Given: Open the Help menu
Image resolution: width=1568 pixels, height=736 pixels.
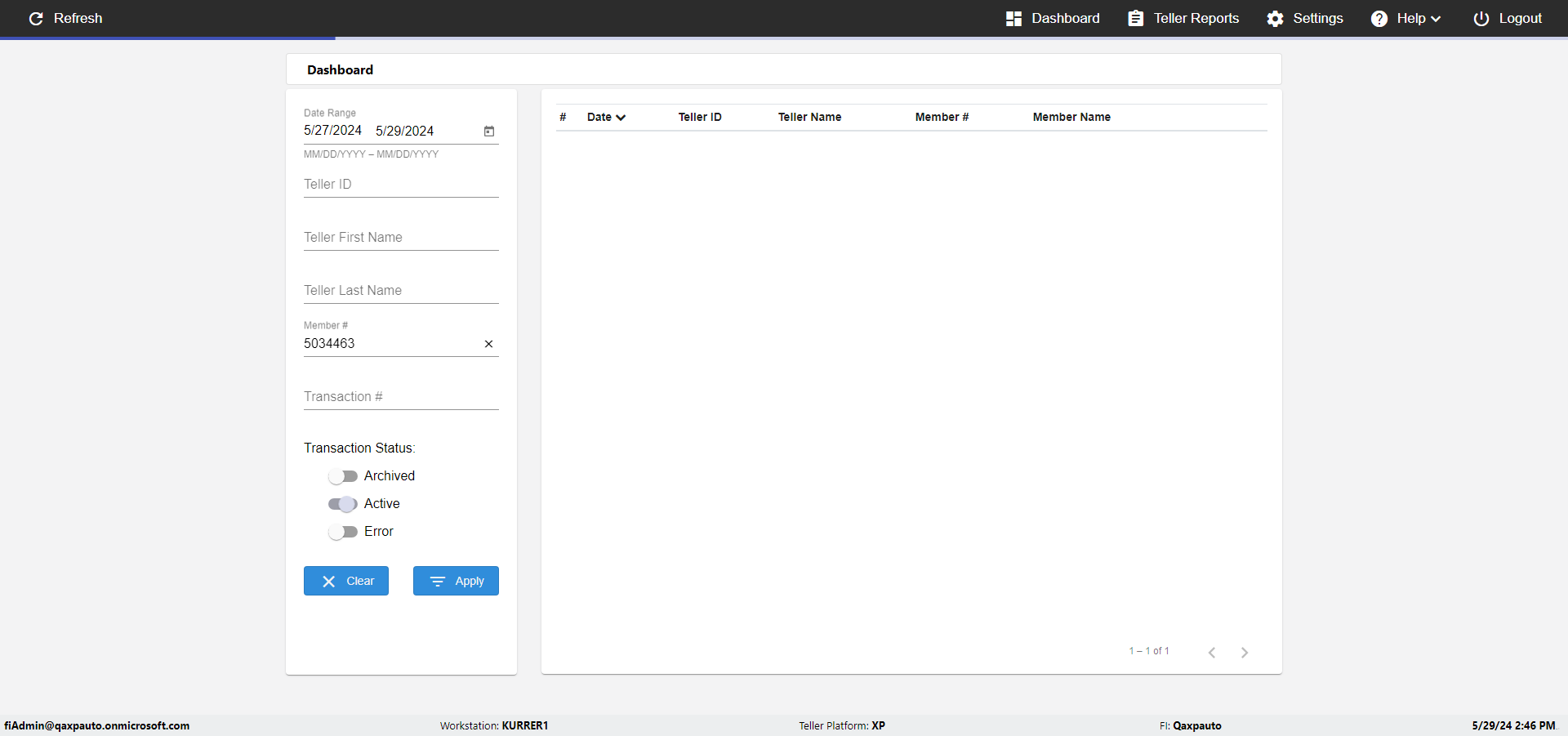Looking at the screenshot, I should 1405,18.
